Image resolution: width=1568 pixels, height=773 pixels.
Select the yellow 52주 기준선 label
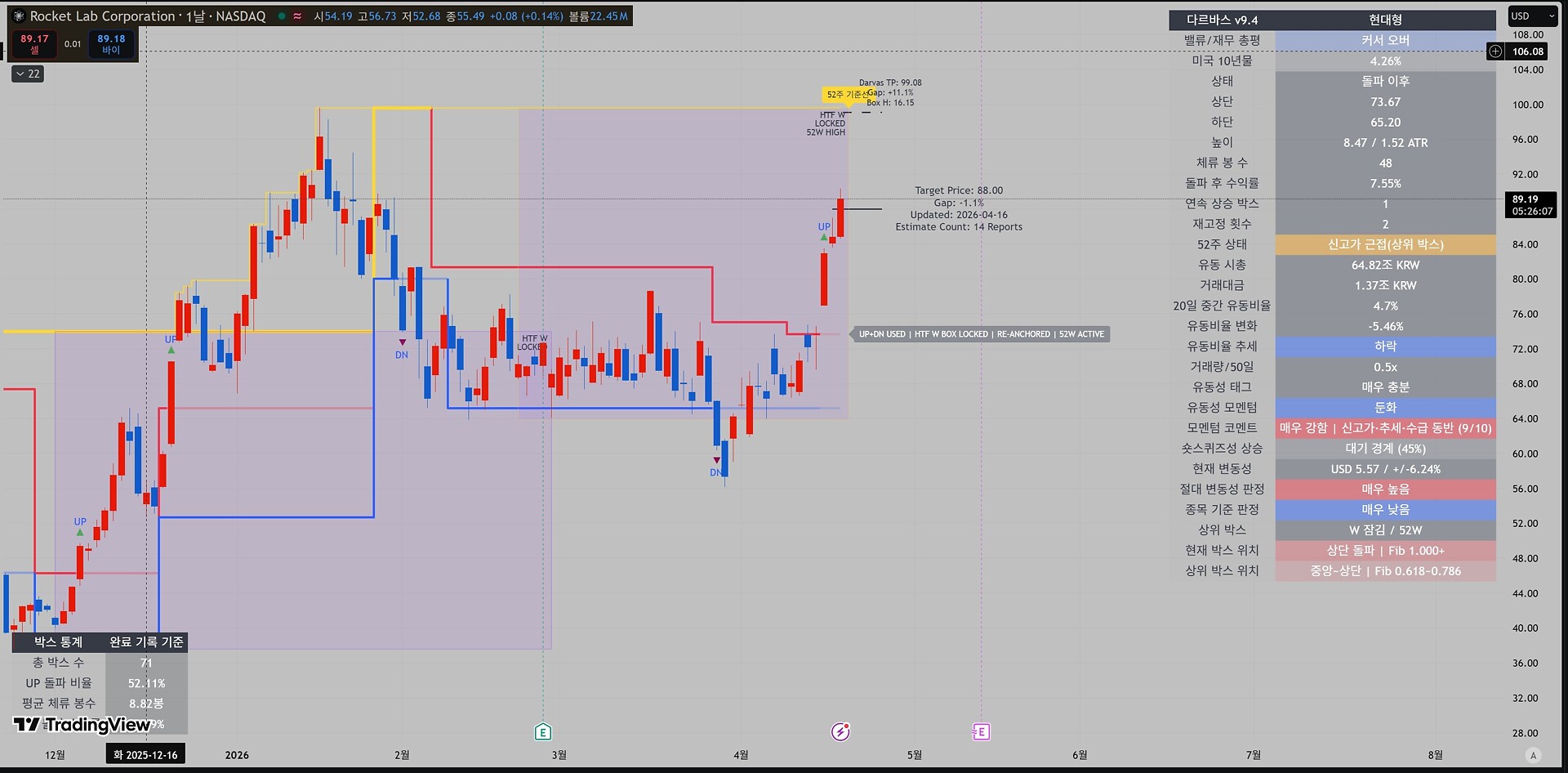847,95
